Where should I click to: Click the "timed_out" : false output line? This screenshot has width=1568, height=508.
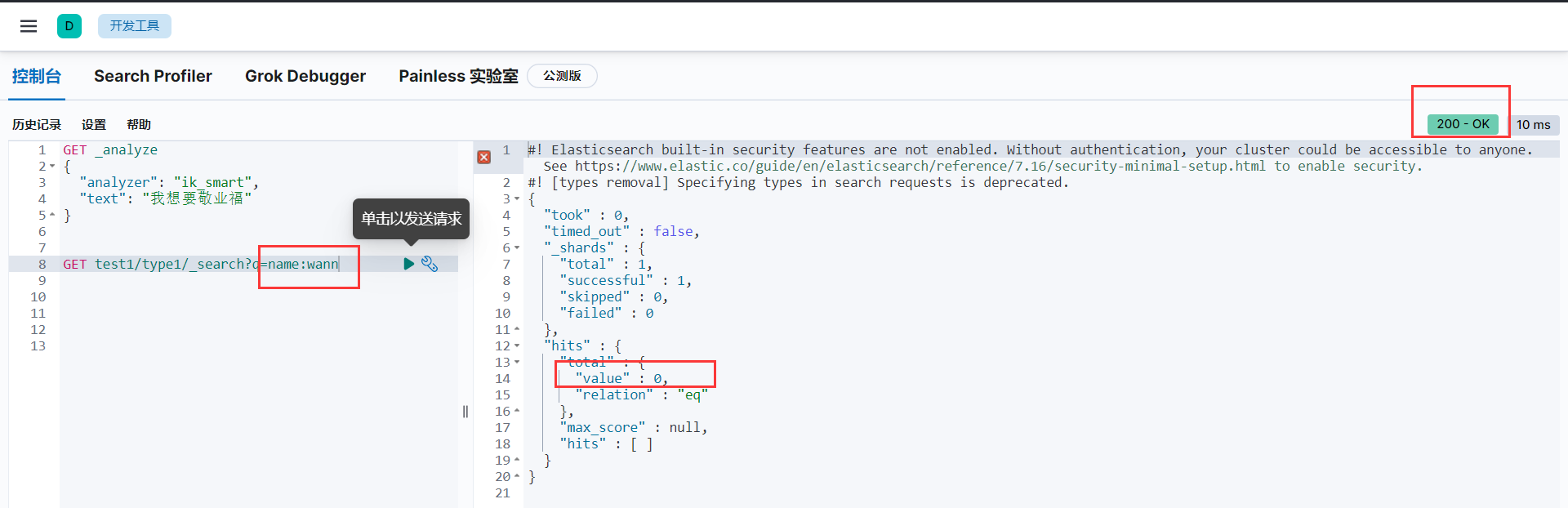(x=621, y=232)
